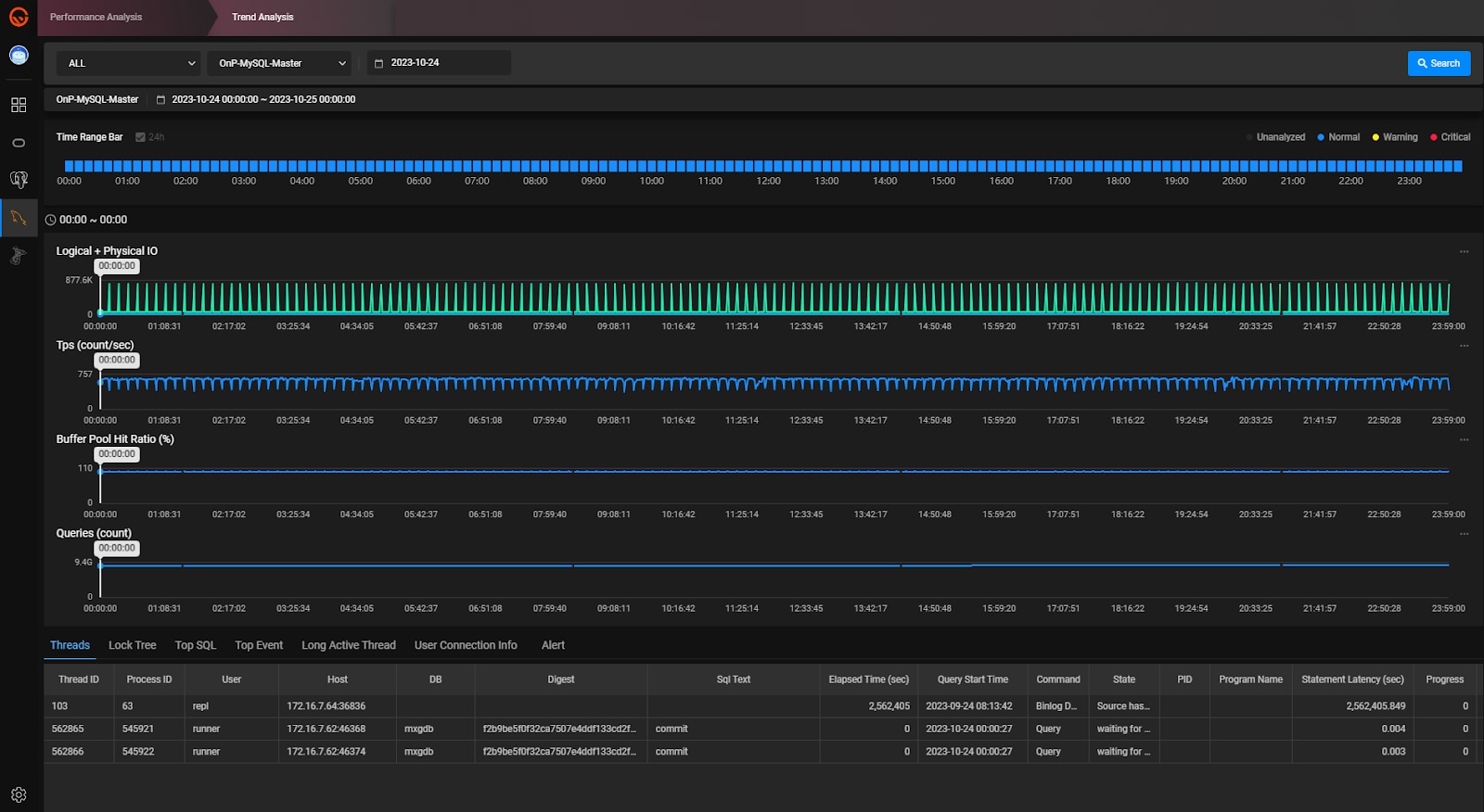1484x812 pixels.
Task: Open the dashboard grid icon in sidebar
Action: [19, 105]
